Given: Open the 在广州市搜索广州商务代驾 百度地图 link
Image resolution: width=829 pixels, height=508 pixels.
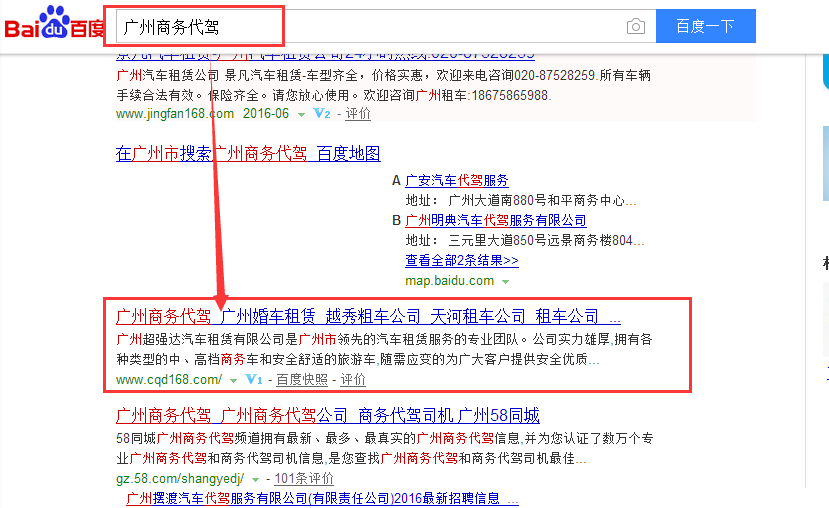Looking at the screenshot, I should click(x=248, y=154).
